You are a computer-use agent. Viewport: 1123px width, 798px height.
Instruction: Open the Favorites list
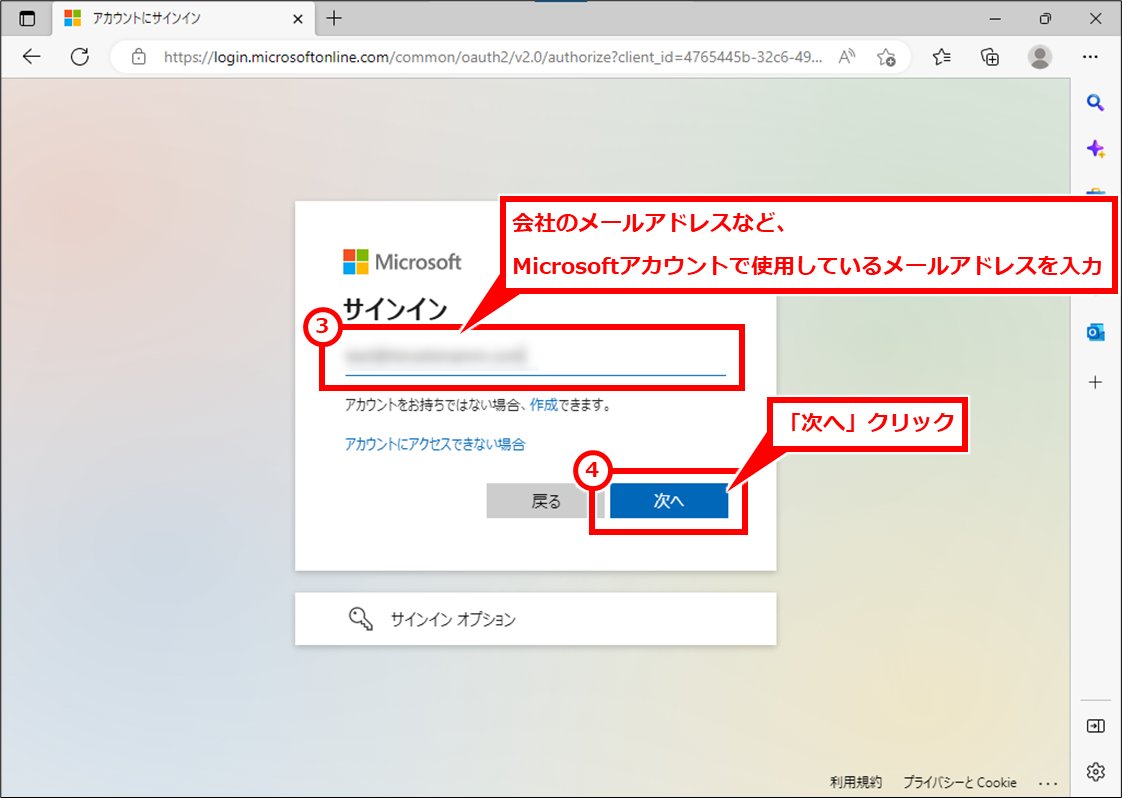point(942,57)
